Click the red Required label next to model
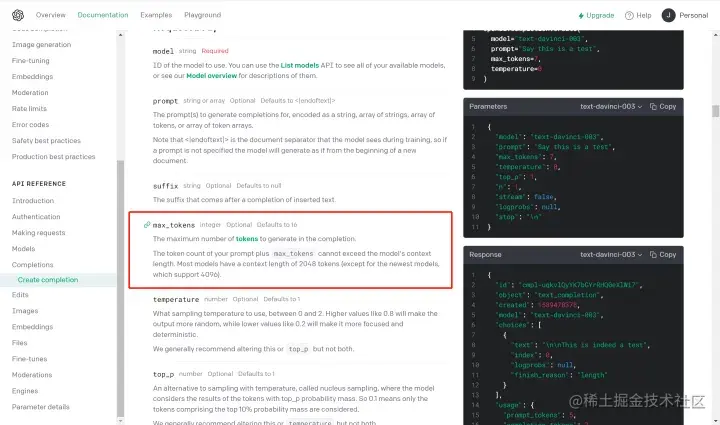This screenshot has height=425, width=720. pos(215,51)
